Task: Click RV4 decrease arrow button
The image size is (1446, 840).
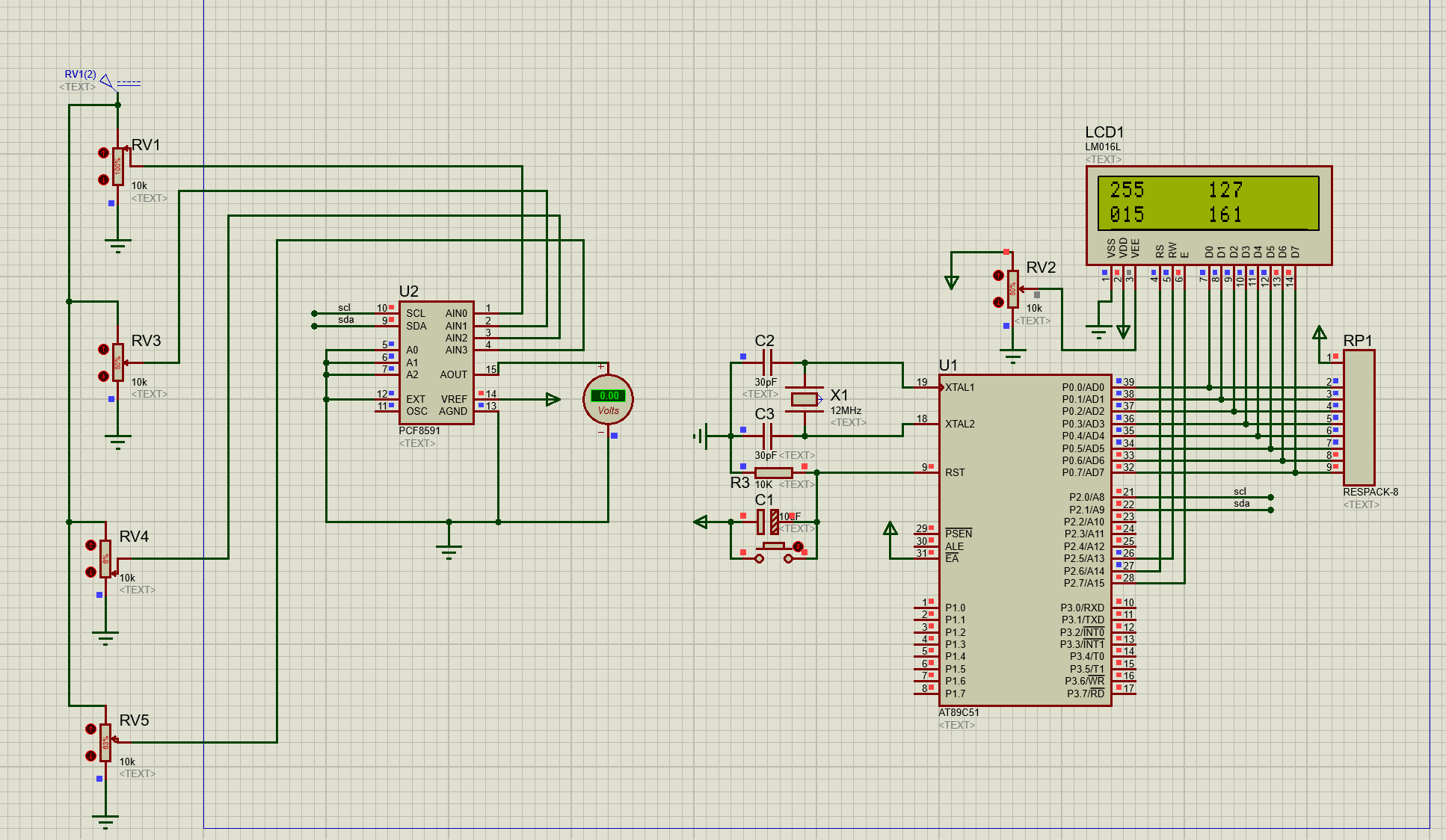Action: point(90,572)
